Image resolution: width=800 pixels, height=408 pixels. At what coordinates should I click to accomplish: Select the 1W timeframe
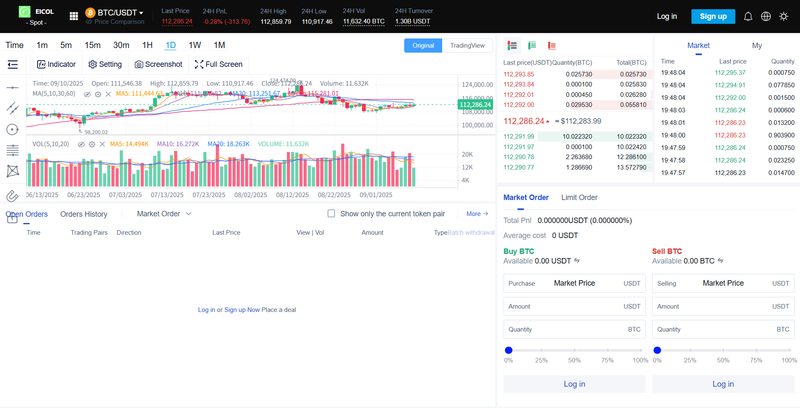[x=195, y=45]
